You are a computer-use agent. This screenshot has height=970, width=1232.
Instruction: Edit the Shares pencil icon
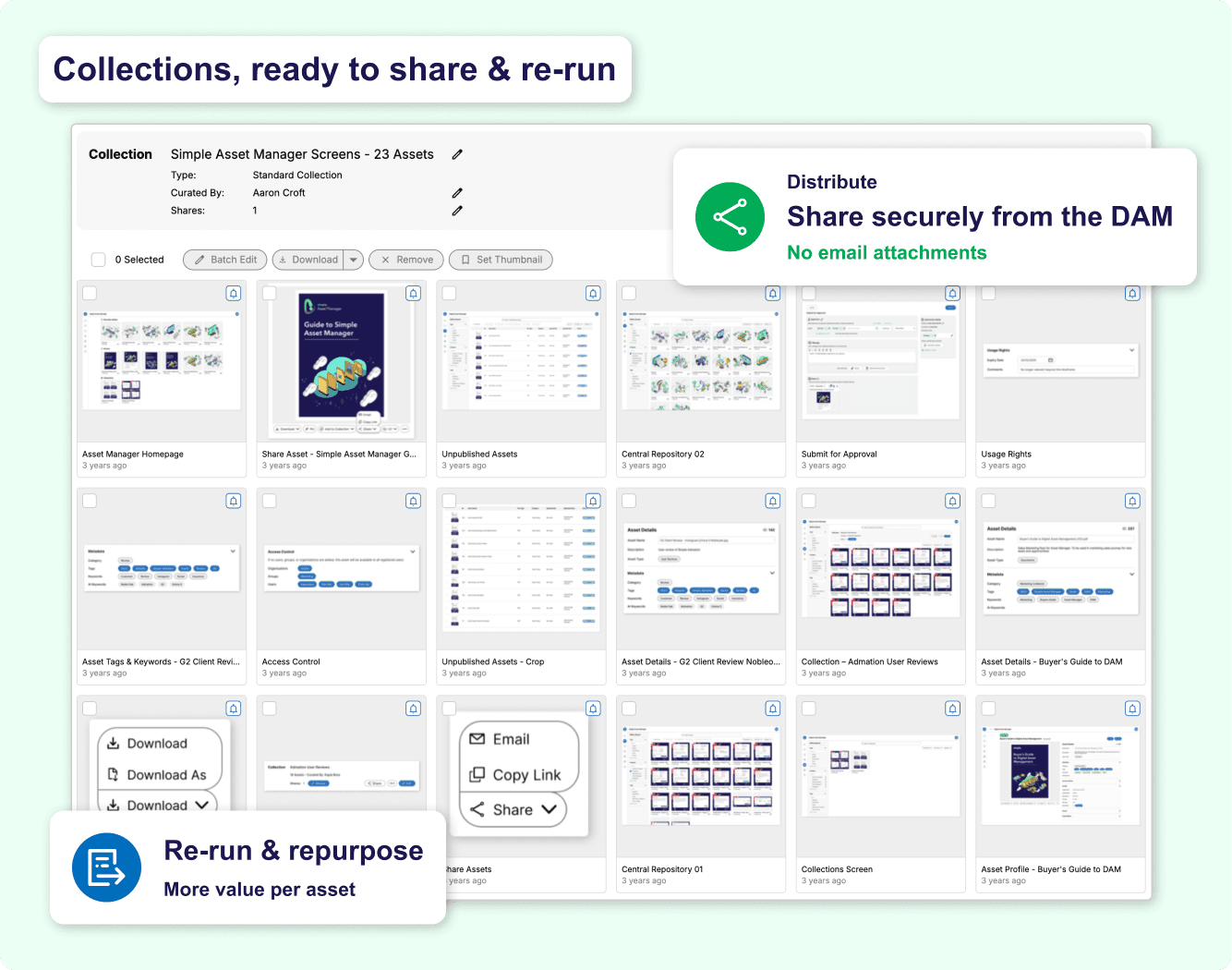pyautogui.click(x=457, y=211)
